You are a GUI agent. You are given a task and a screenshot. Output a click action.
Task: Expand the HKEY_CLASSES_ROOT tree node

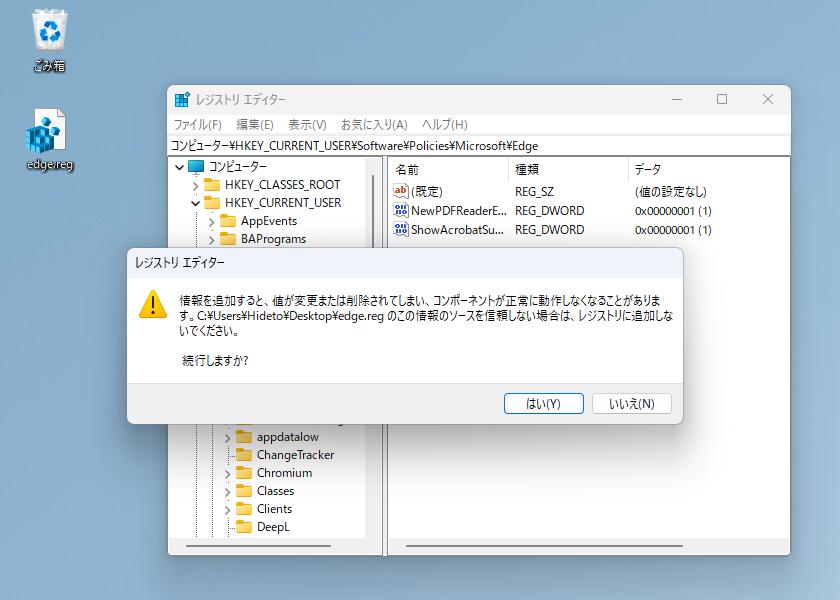(x=196, y=185)
